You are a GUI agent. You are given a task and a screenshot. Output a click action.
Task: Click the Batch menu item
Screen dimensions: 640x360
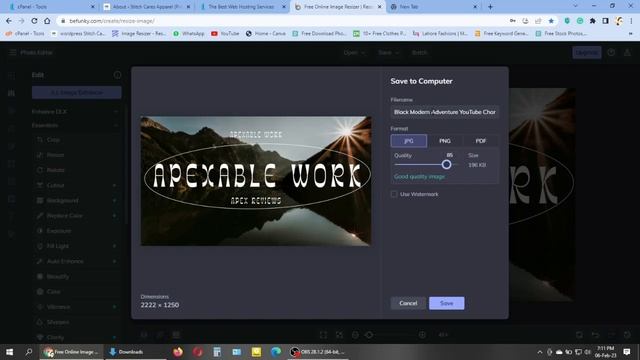click(x=419, y=52)
